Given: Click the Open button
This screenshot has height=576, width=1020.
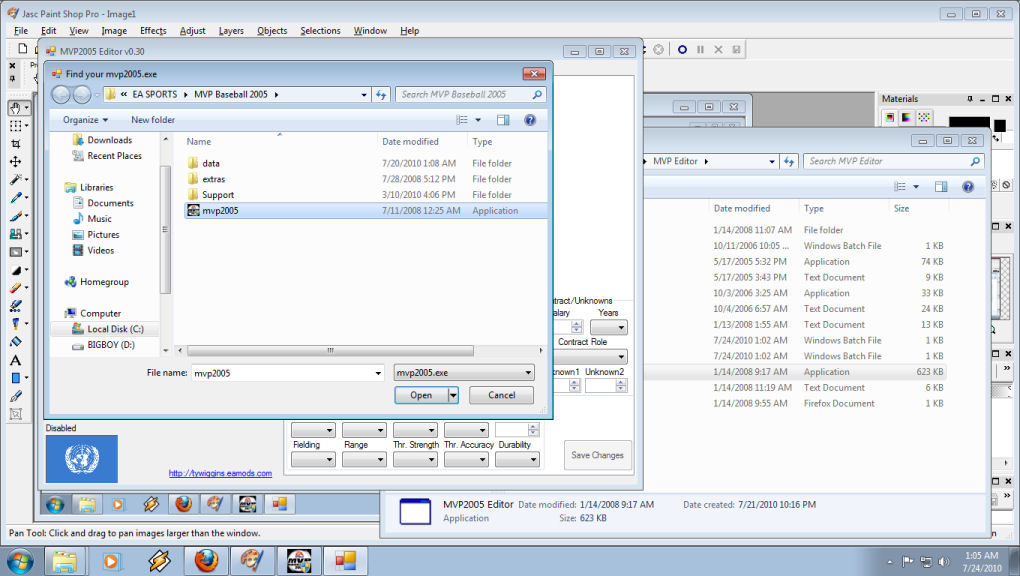Looking at the screenshot, I should [421, 395].
